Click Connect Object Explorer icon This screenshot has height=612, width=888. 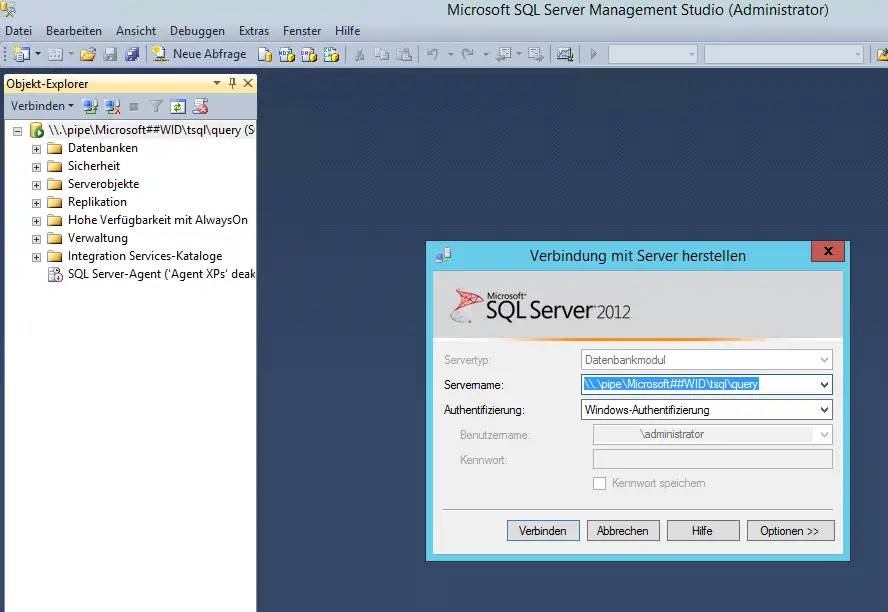90,106
